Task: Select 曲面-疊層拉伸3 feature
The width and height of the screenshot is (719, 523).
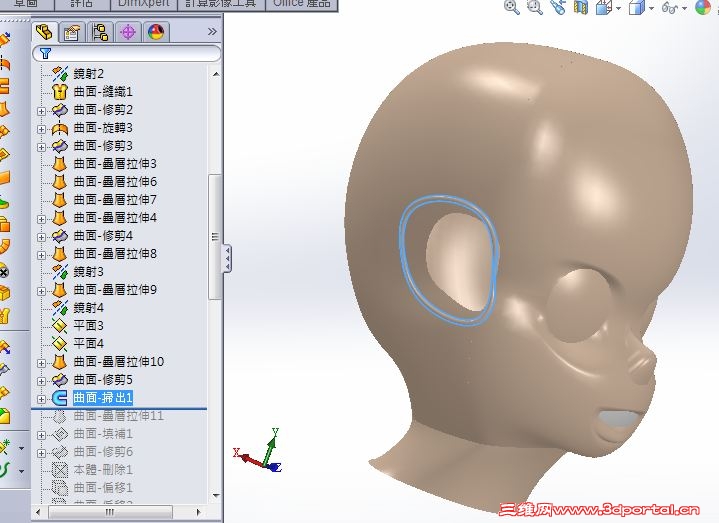Action: tap(115, 164)
